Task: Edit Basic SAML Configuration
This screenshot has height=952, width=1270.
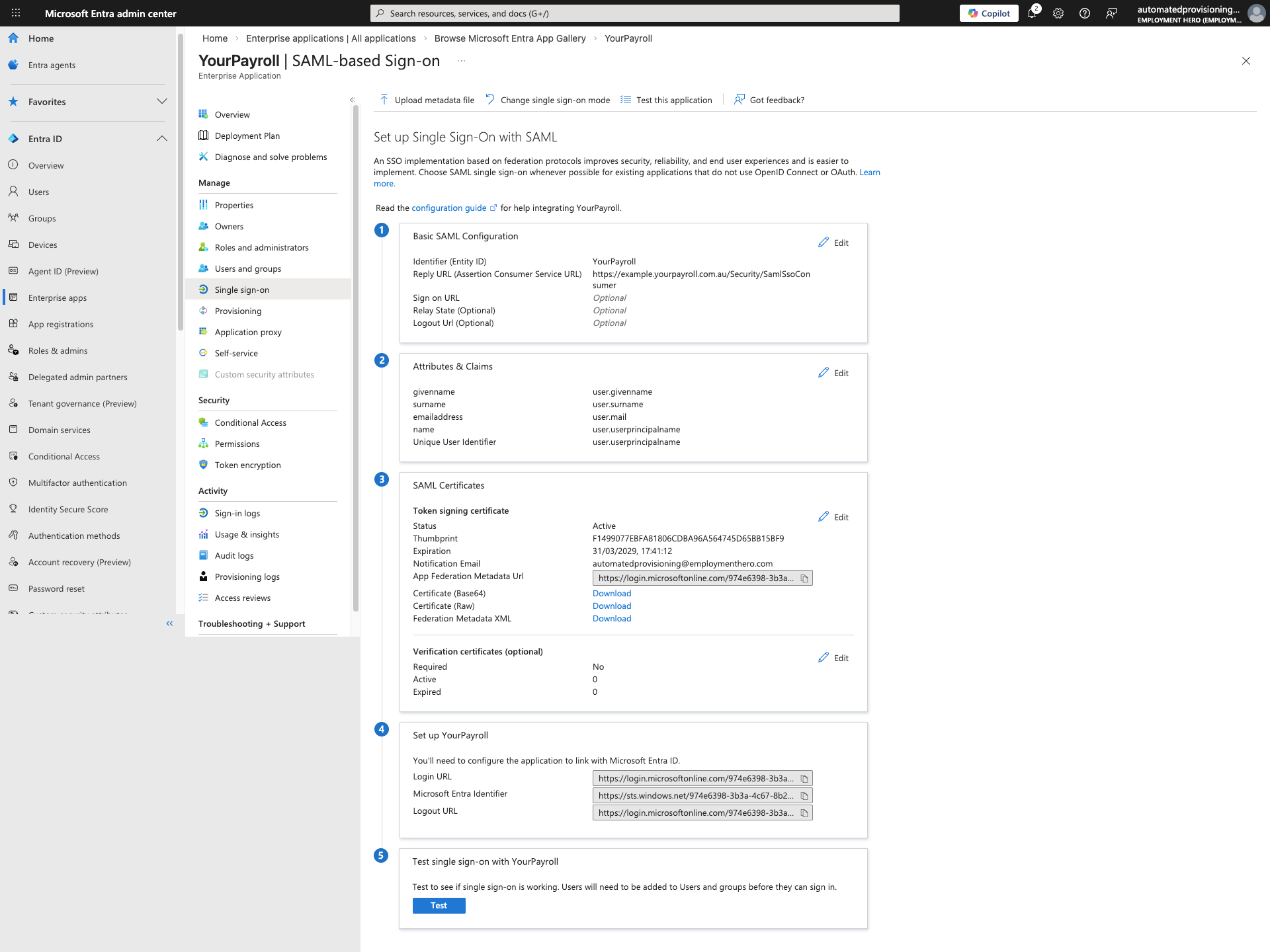Action: point(833,243)
